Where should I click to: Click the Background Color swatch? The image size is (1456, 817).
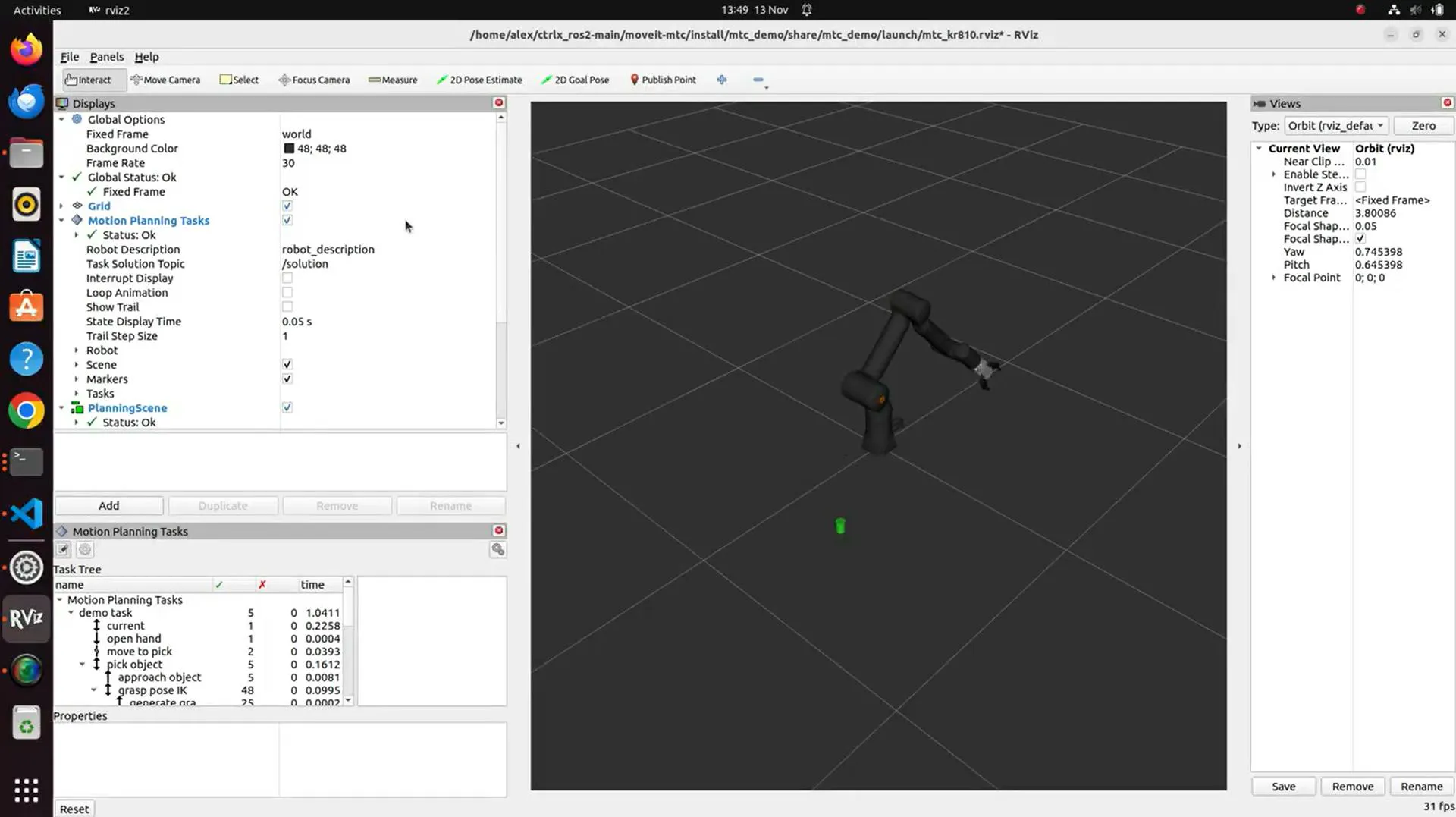point(289,149)
